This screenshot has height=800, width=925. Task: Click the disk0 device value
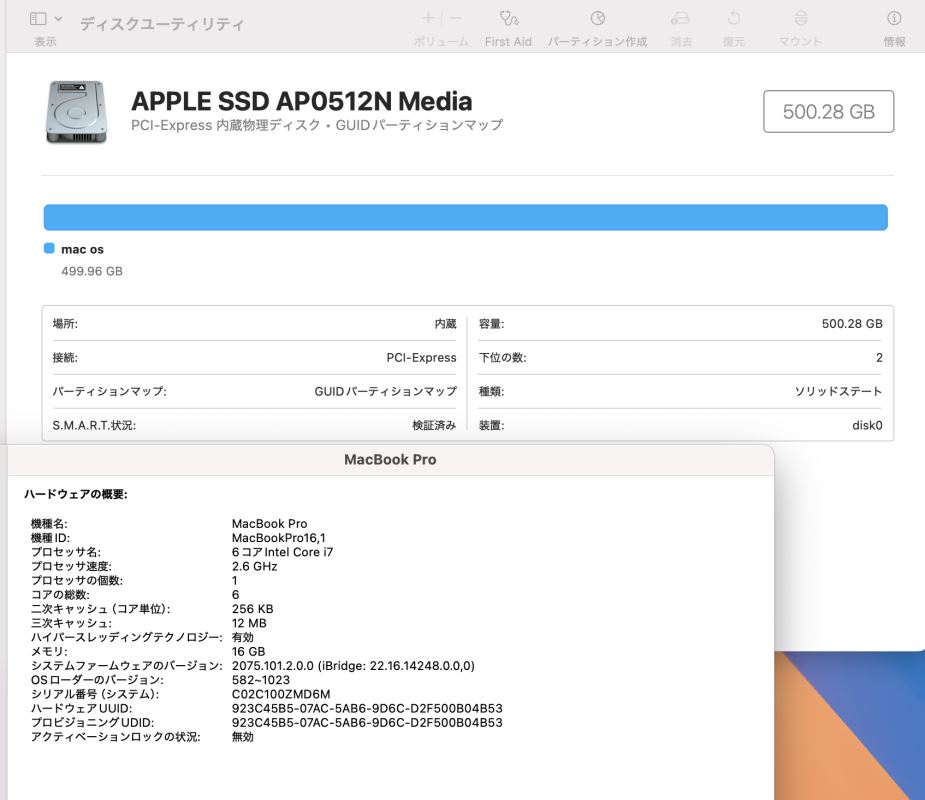pyautogui.click(x=867, y=425)
